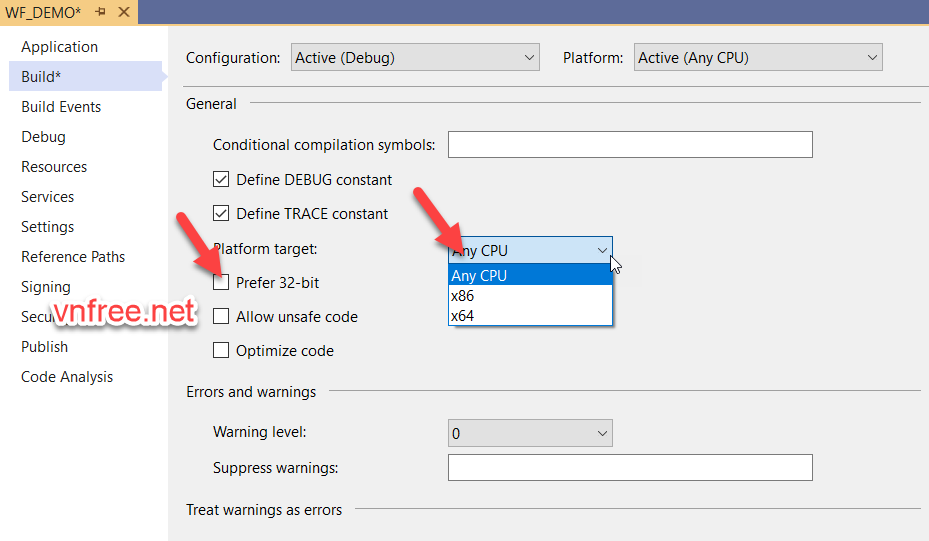This screenshot has height=541, width=929.
Task: Open the Signing page
Action: [x=46, y=287]
